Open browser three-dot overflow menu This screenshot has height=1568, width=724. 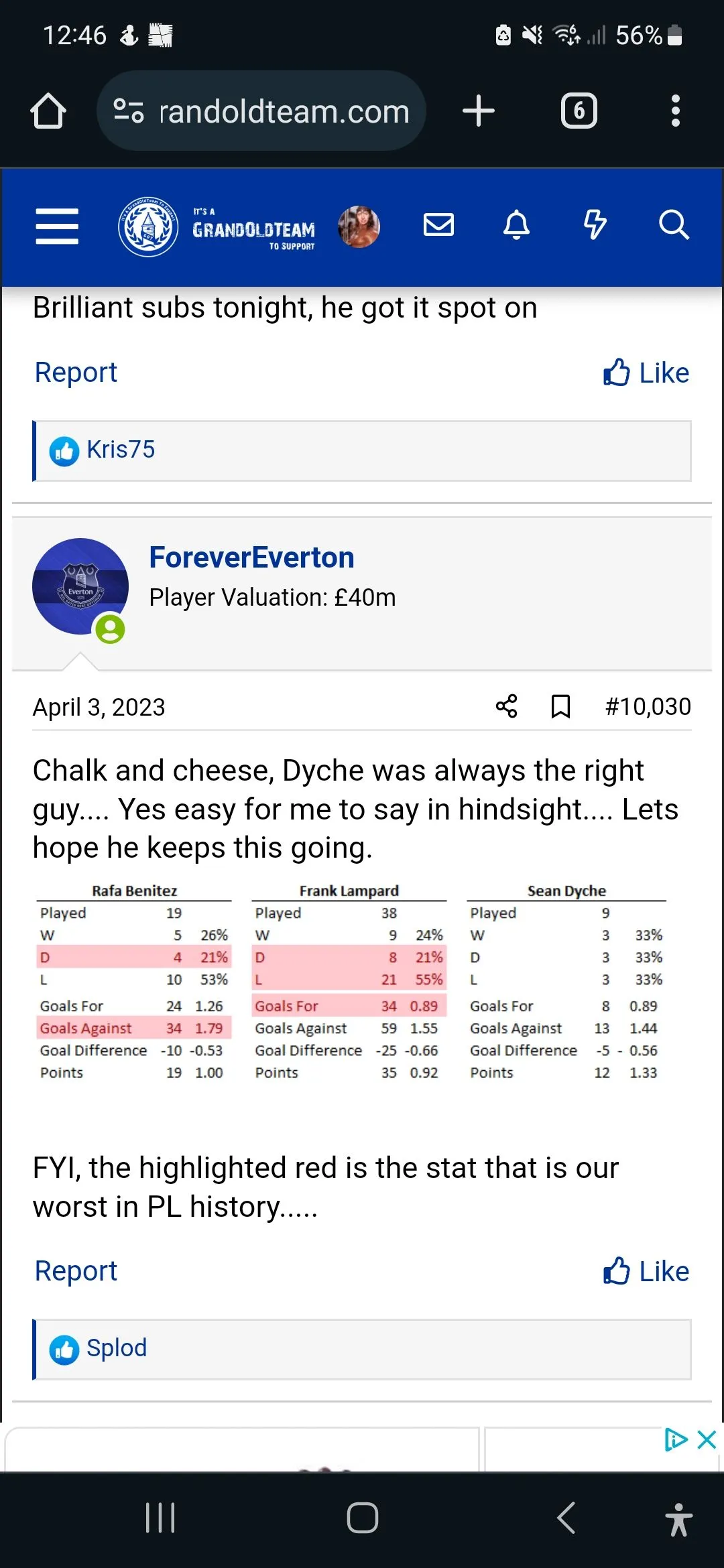(x=675, y=111)
